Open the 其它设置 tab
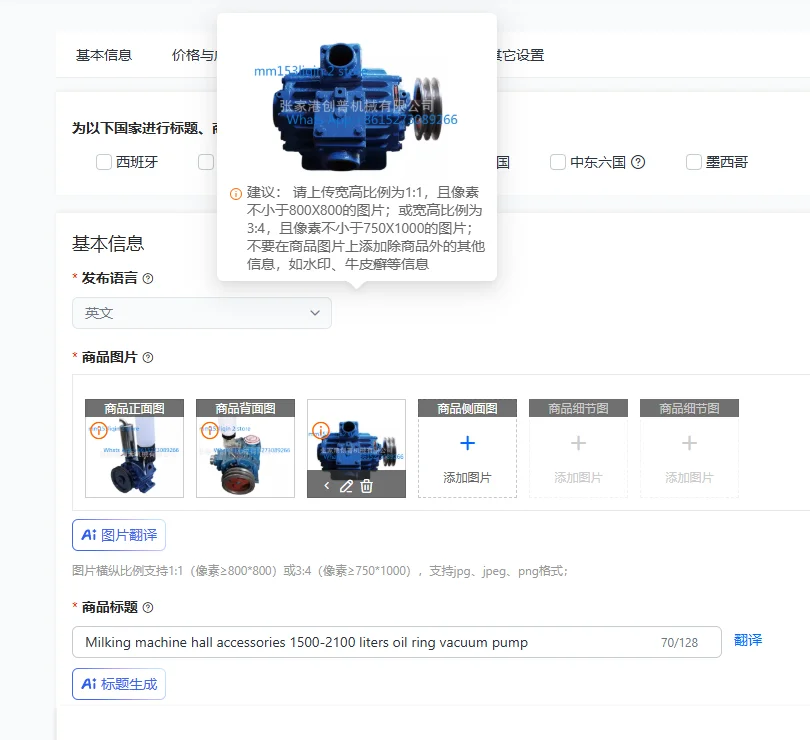The image size is (810, 740). [521, 55]
